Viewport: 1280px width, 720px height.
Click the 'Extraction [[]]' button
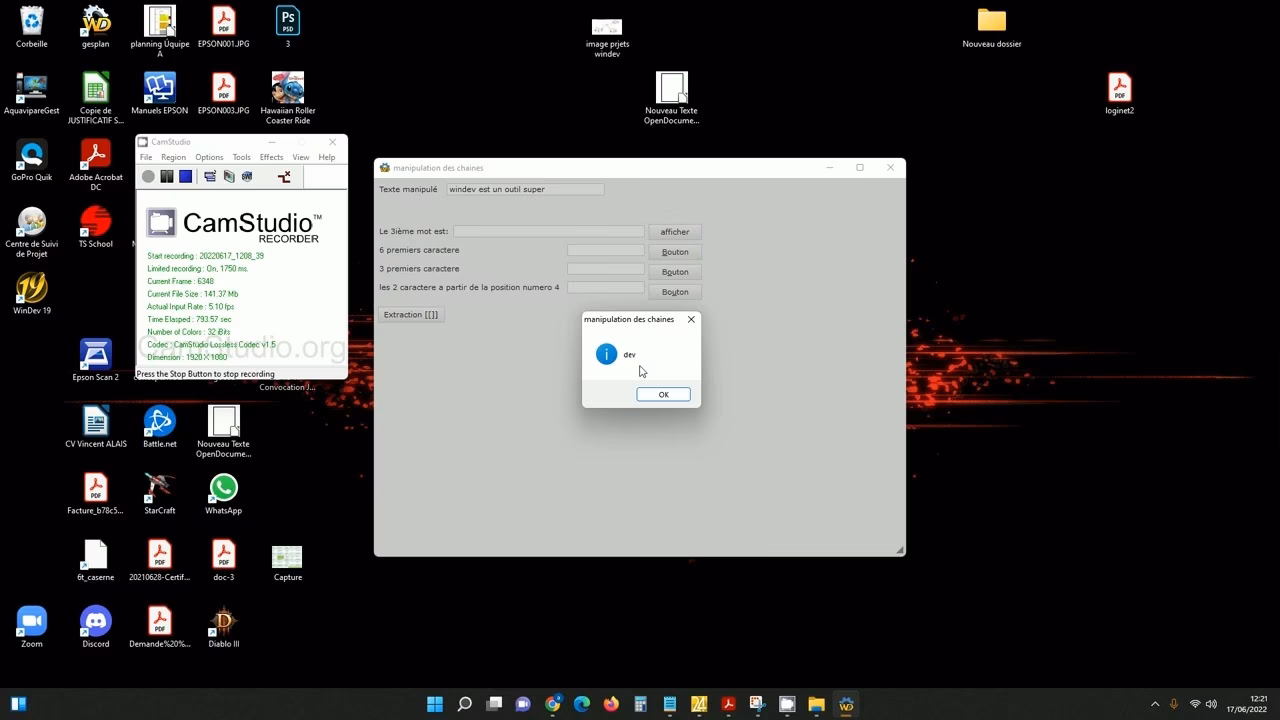click(x=410, y=315)
